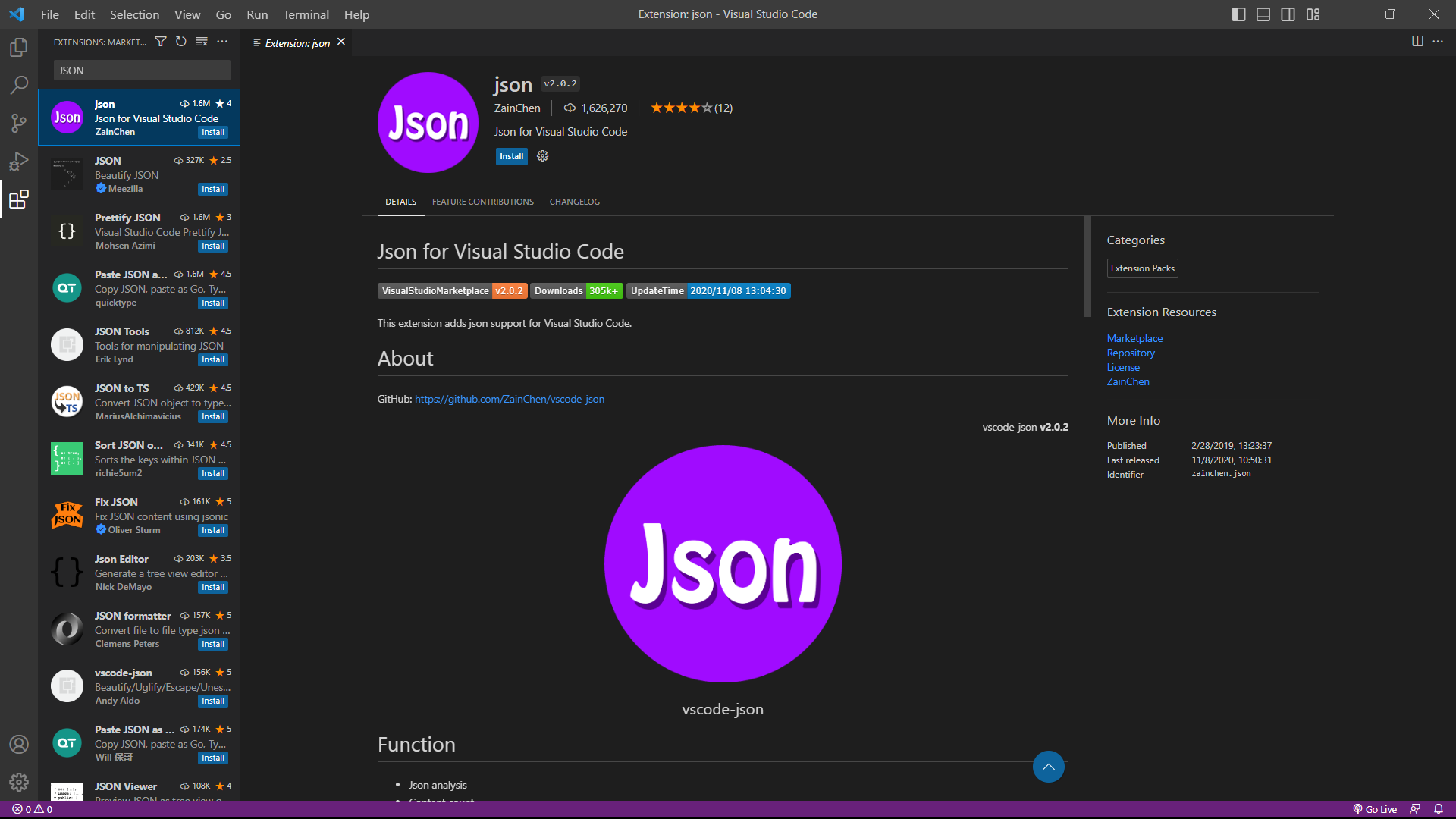Select Sort JSON objects extension in list

click(x=140, y=459)
